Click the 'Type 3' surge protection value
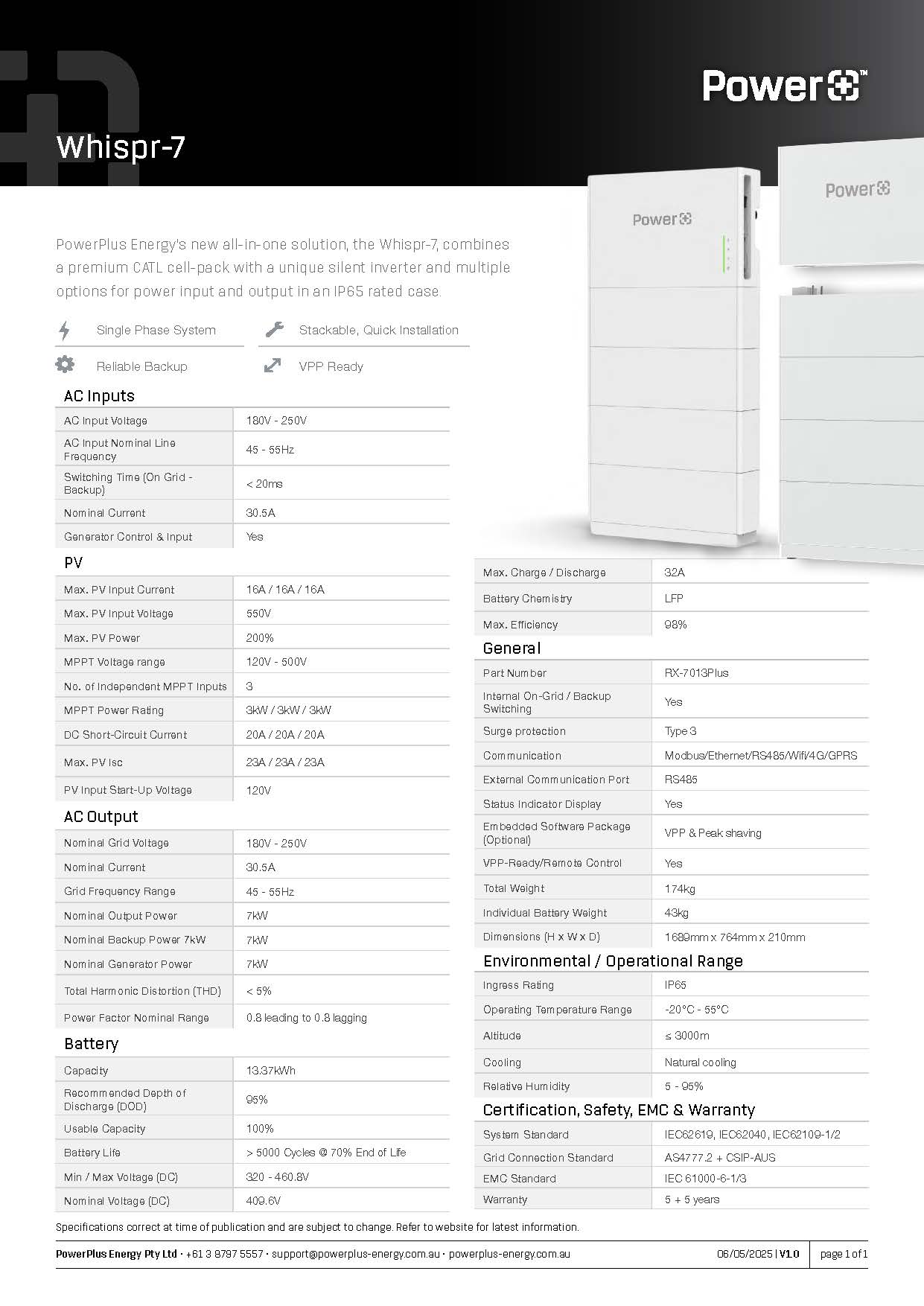924x1306 pixels. (681, 731)
